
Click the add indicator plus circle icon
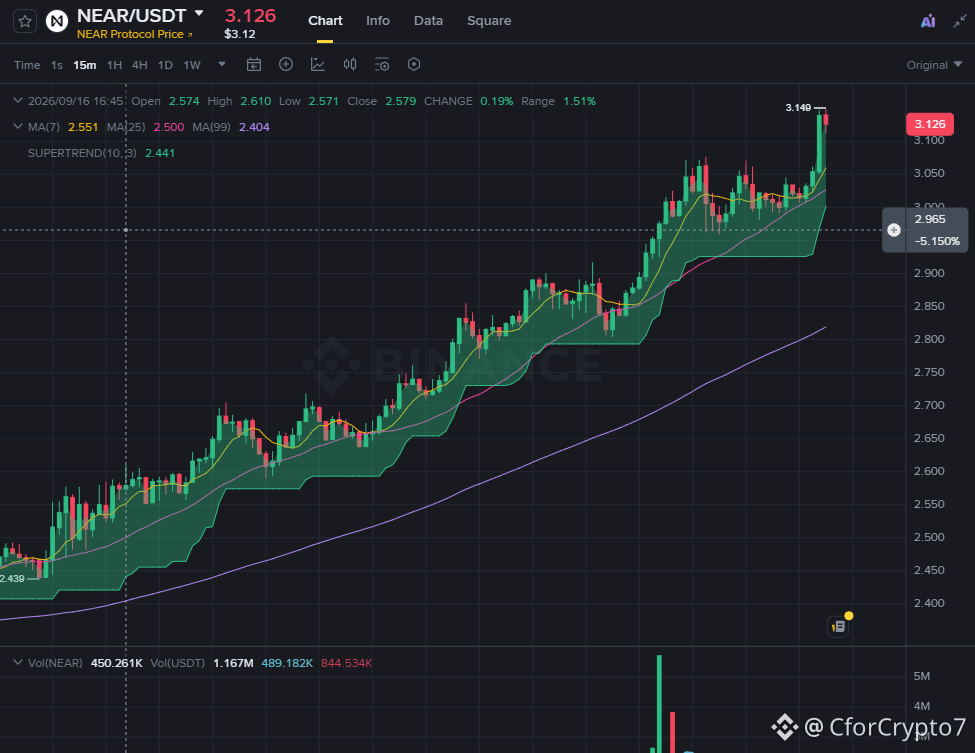point(286,64)
